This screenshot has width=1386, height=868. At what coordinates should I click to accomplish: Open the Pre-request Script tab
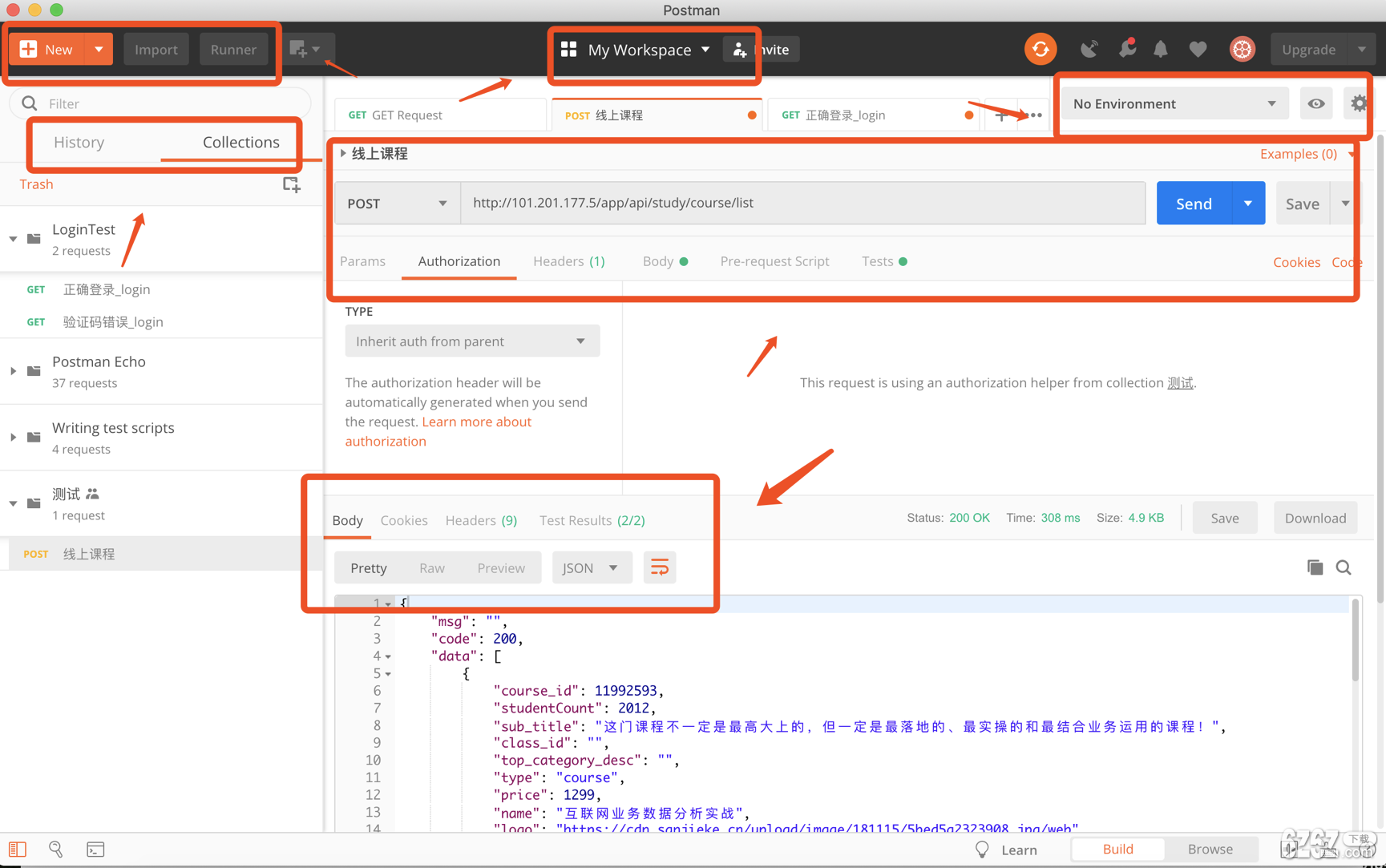click(774, 261)
